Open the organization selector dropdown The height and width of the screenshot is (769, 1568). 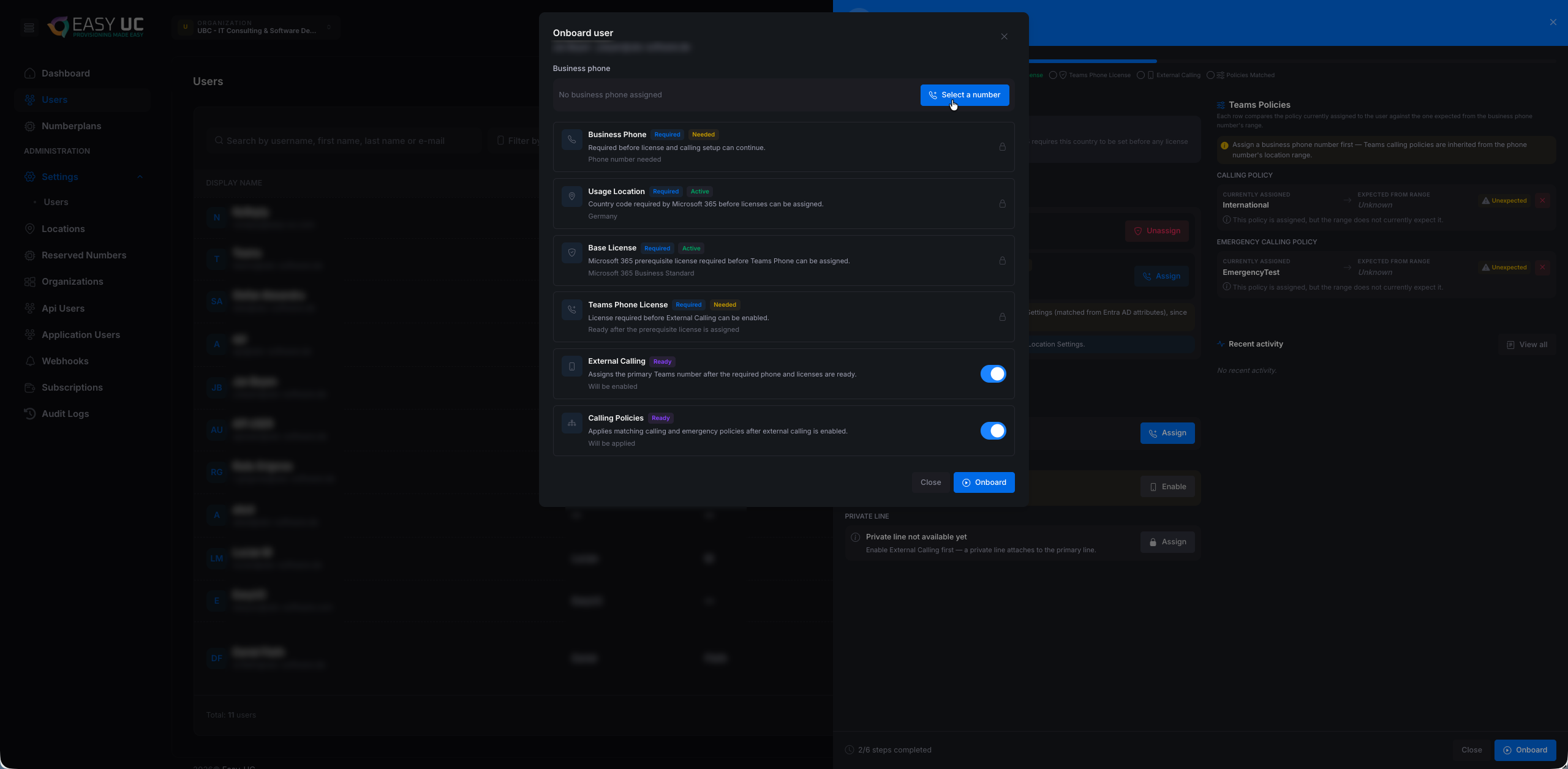tap(256, 28)
